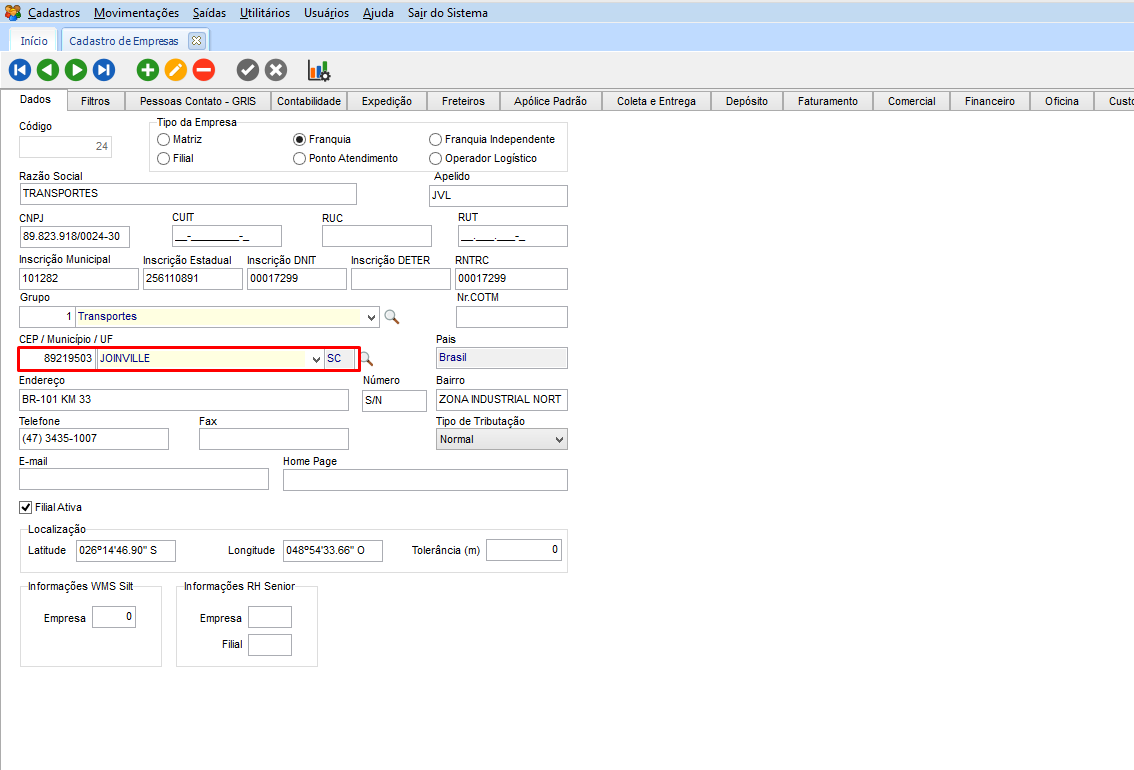Choose Operador Logístico company type
The height and width of the screenshot is (770, 1134).
(x=435, y=158)
